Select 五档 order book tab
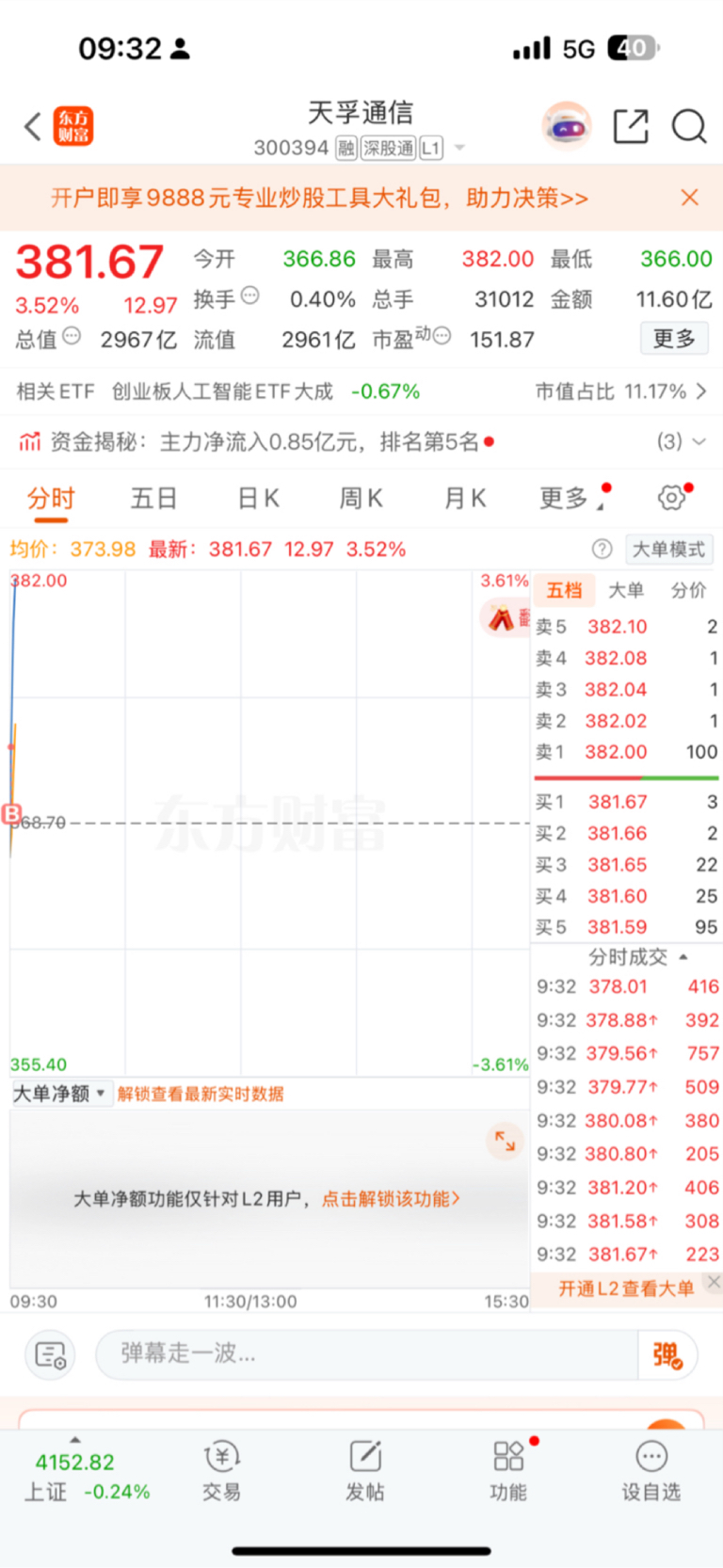 click(564, 591)
